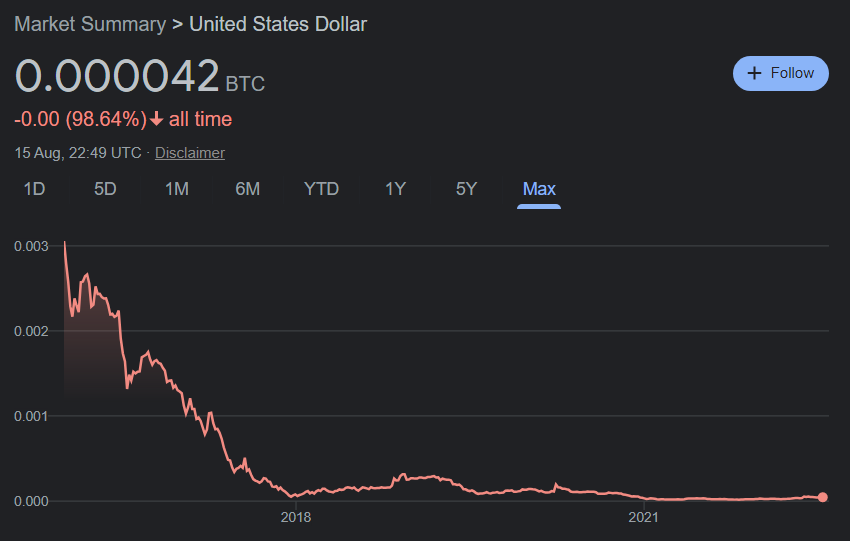The height and width of the screenshot is (541, 850).
Task: Click the United States Dollar title
Action: [x=278, y=24]
